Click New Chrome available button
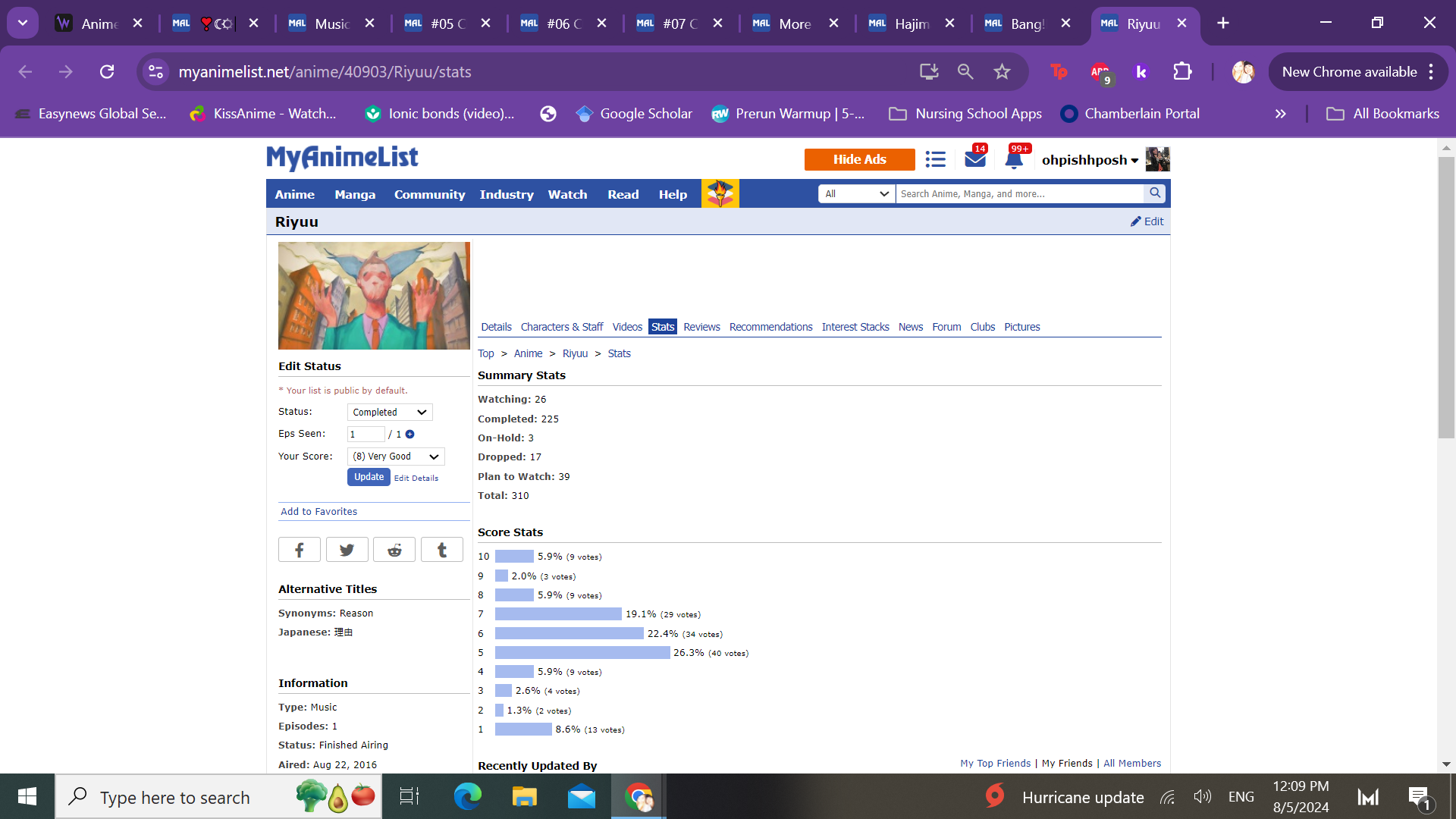Viewport: 1456px width, 819px height. tap(1349, 72)
